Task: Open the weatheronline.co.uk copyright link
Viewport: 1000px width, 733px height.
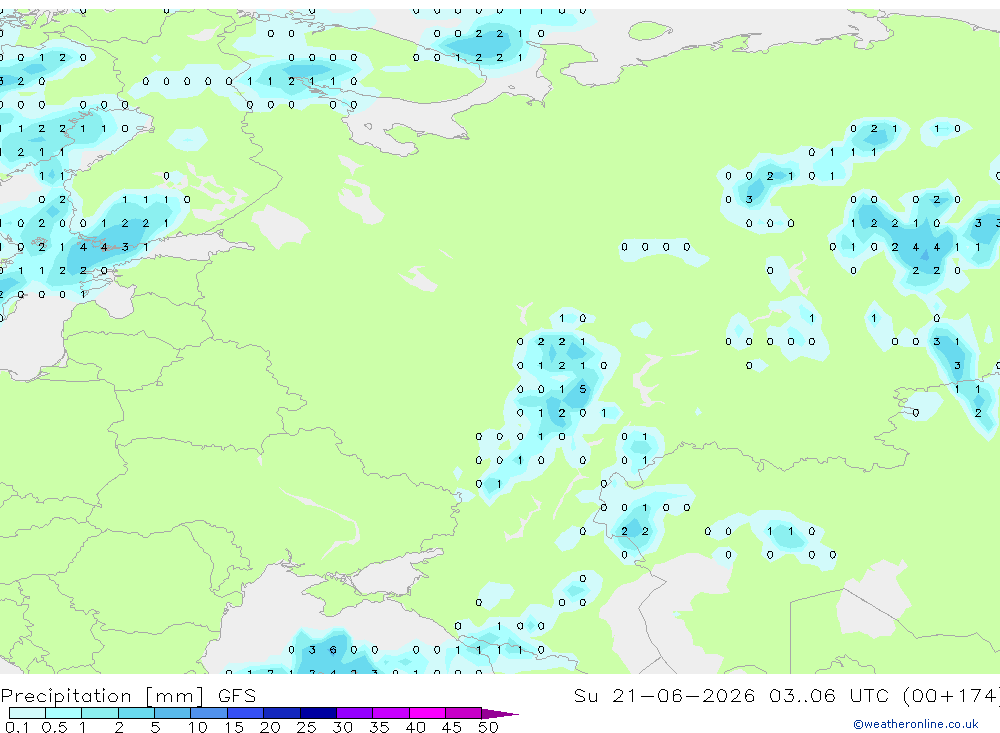Action: 915,724
